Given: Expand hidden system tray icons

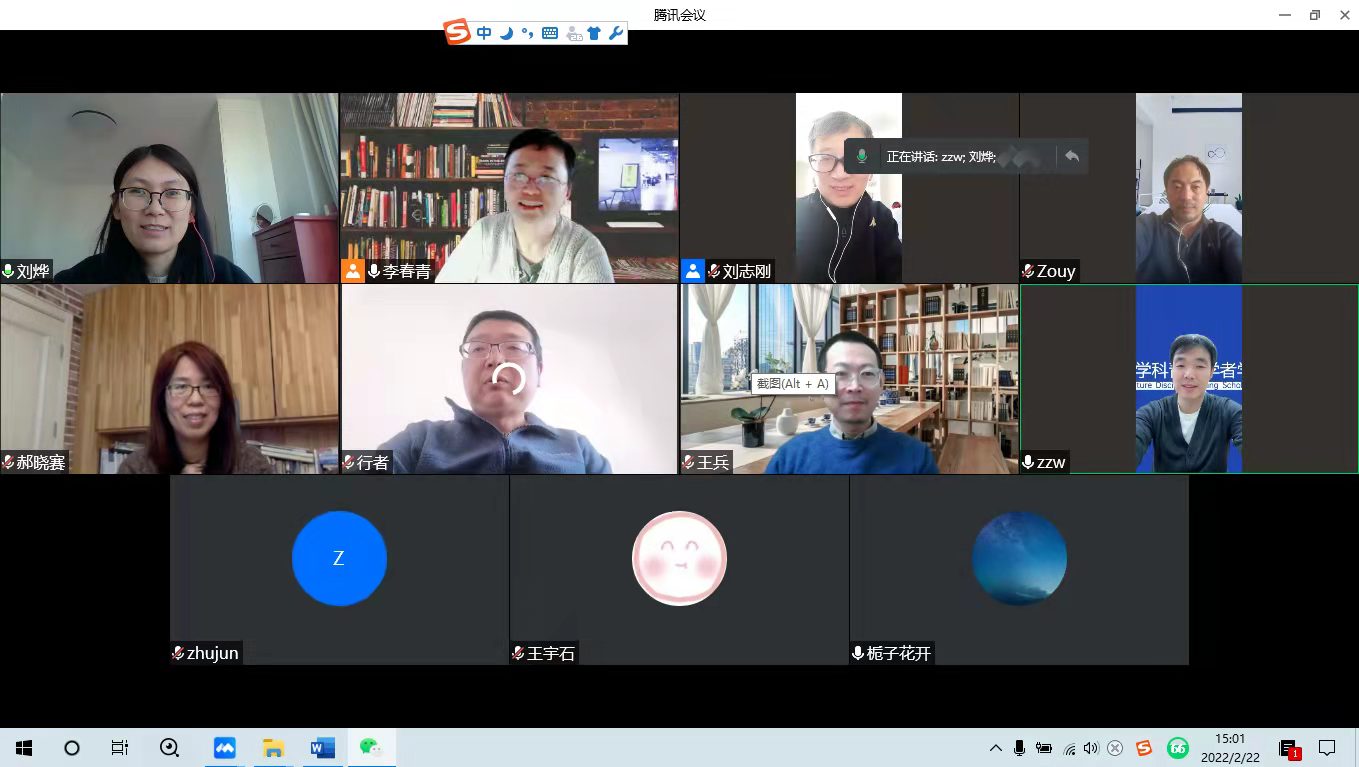Looking at the screenshot, I should [x=995, y=748].
